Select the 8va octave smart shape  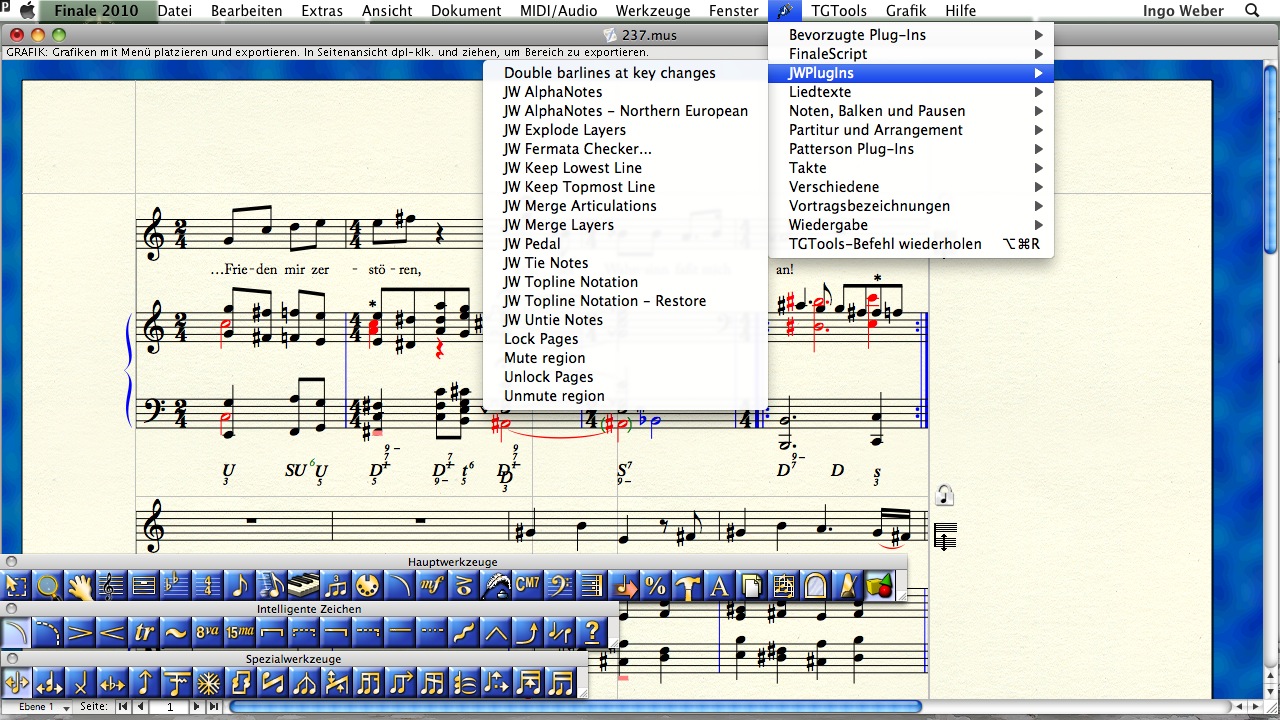coord(207,632)
